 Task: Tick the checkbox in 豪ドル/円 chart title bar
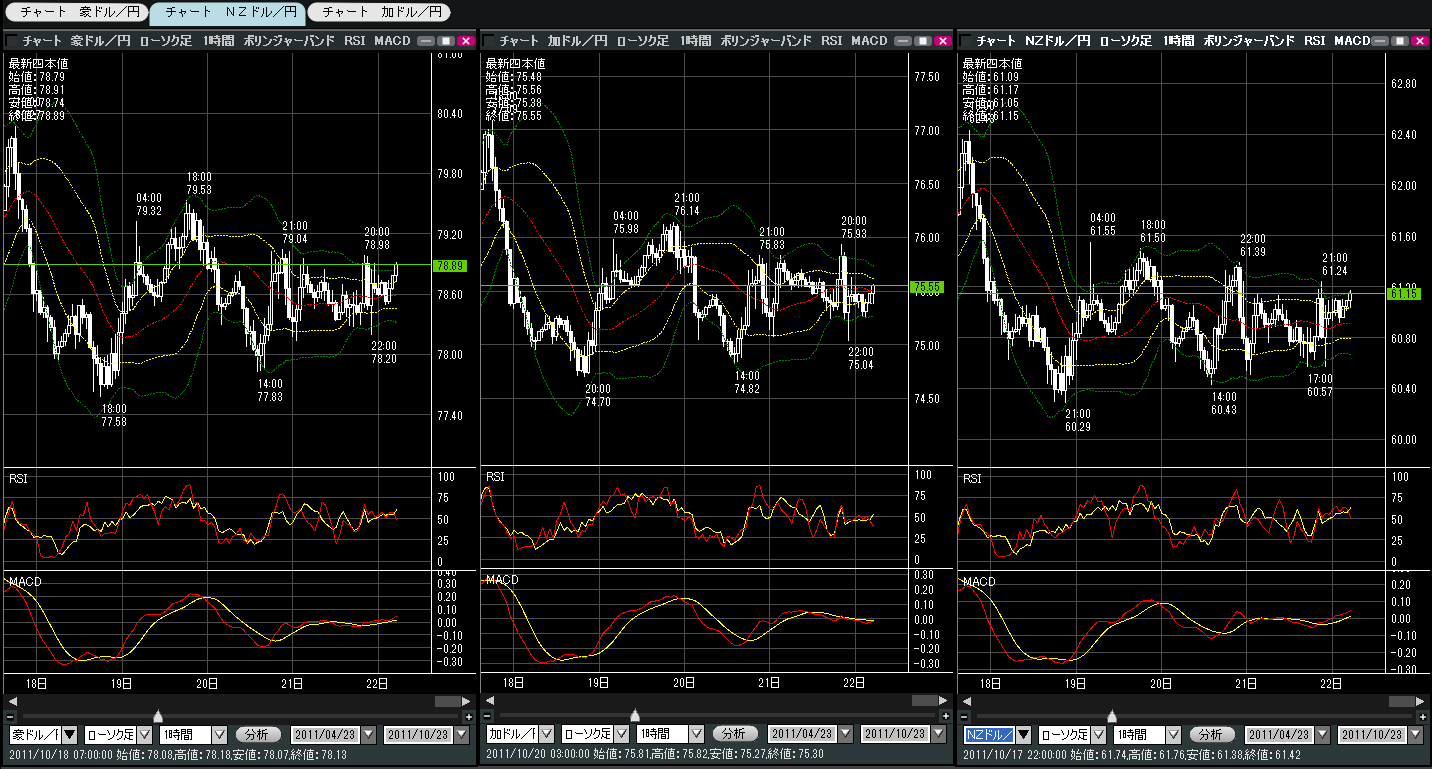pyautogui.click(x=13, y=41)
